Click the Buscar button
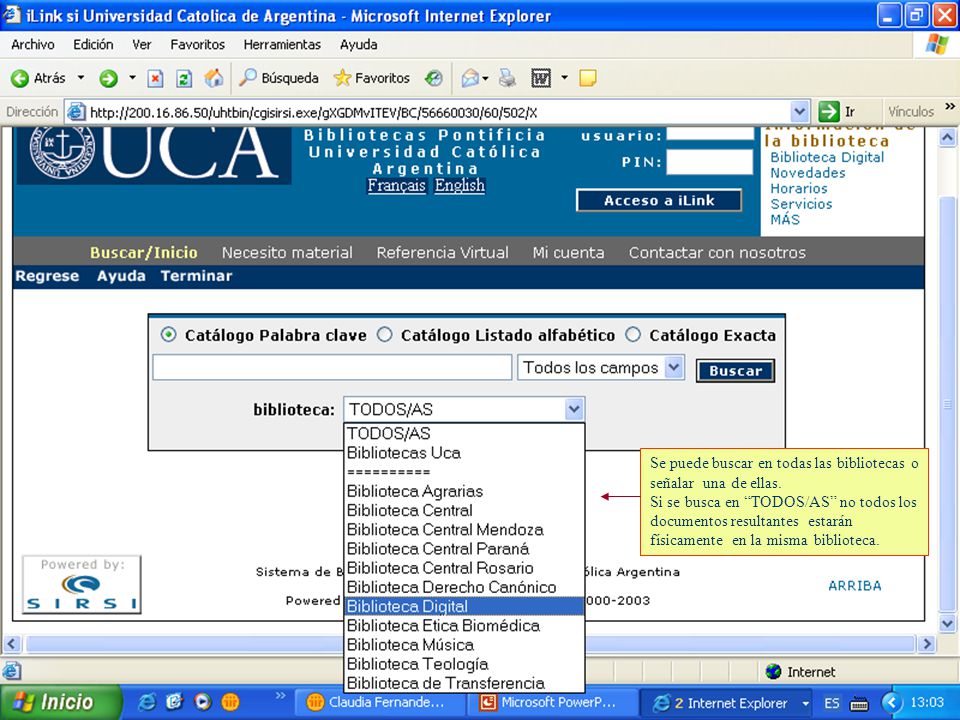The height and width of the screenshot is (720, 960). pos(735,371)
